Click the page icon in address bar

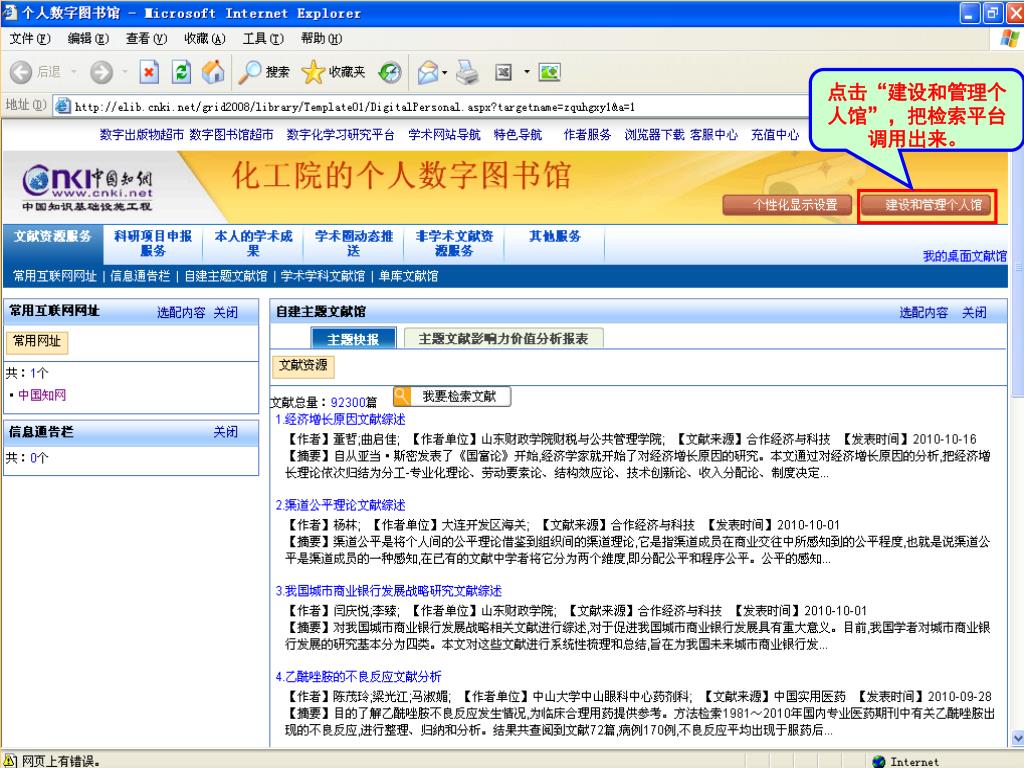pyautogui.click(x=63, y=106)
